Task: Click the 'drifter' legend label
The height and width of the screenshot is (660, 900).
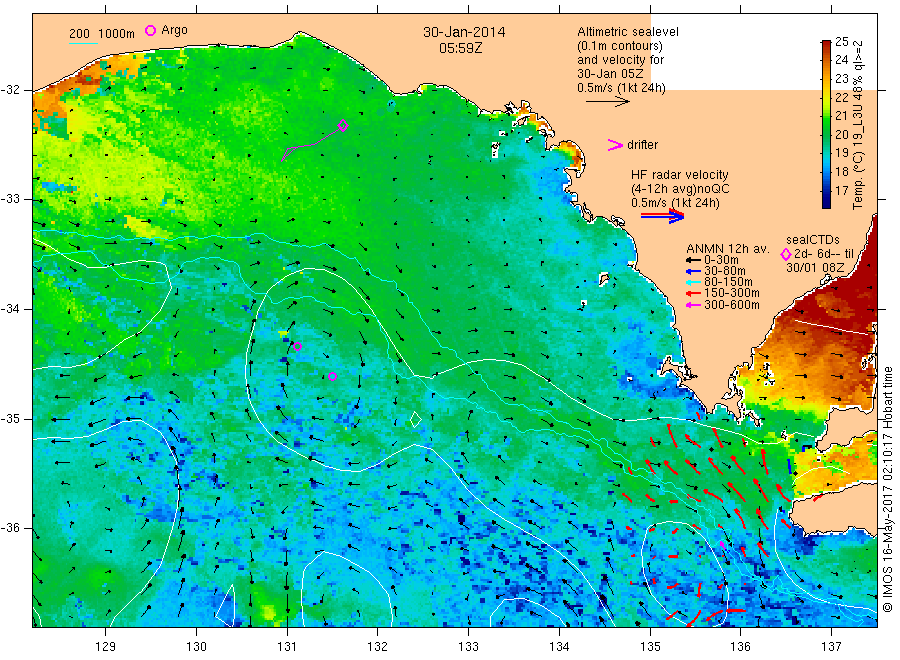Action: pyautogui.click(x=642, y=145)
